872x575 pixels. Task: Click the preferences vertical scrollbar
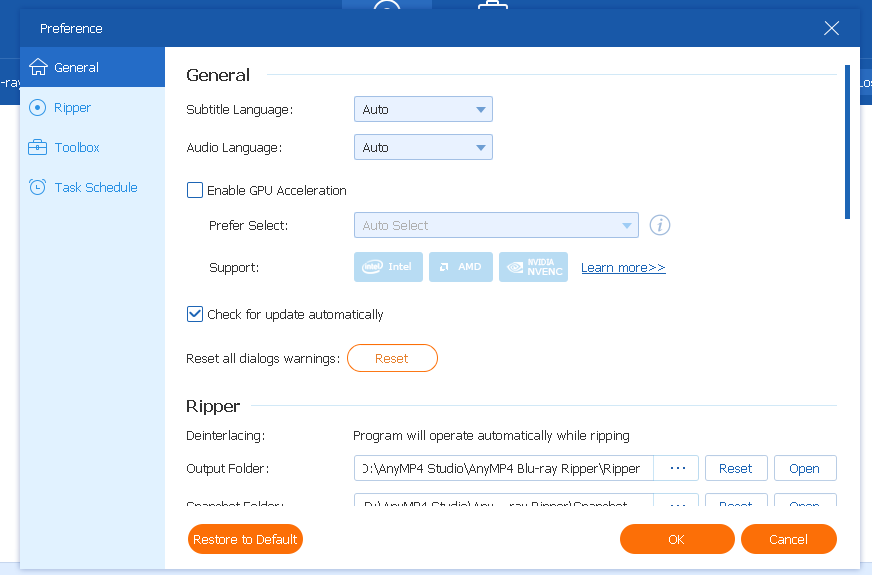click(x=847, y=142)
